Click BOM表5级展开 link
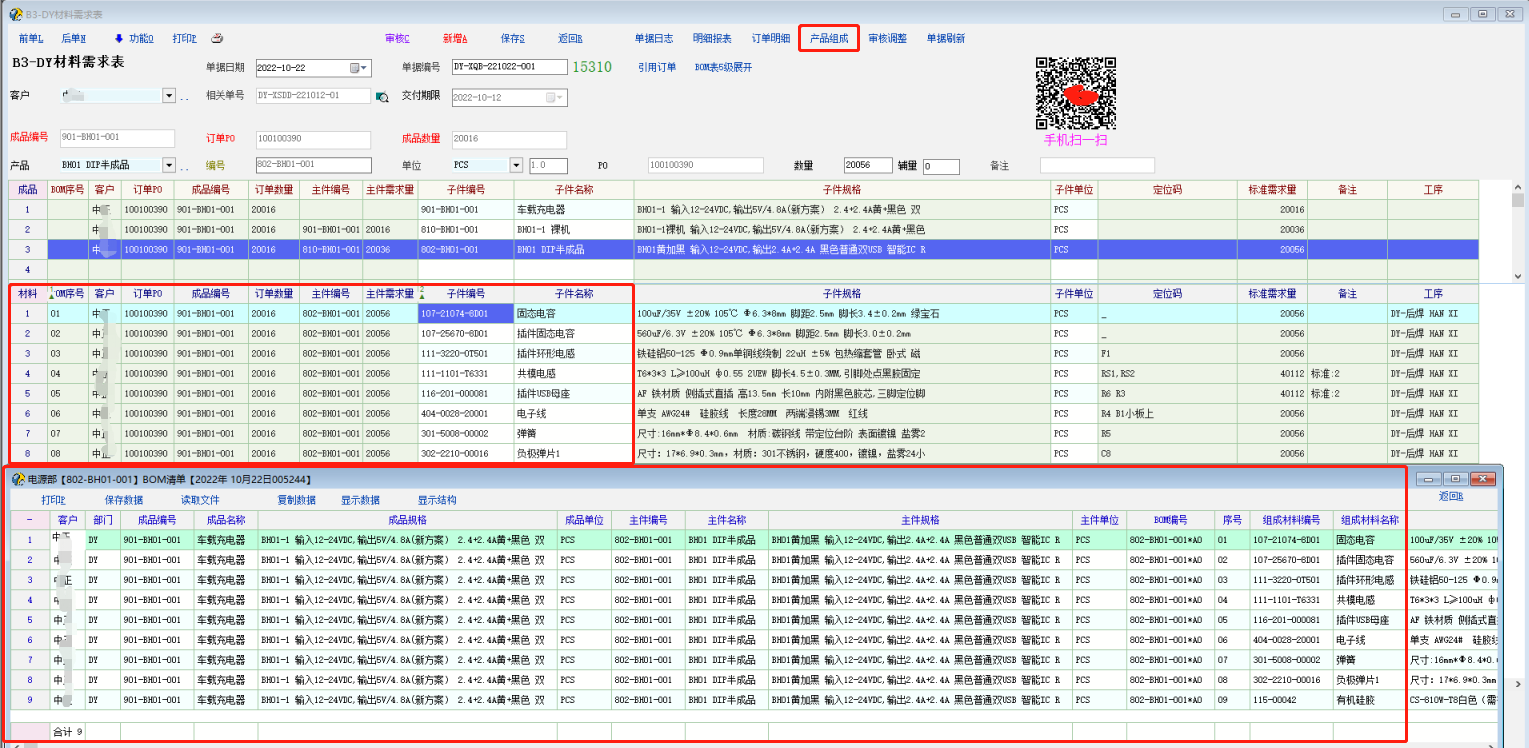Screen dimensions: 1529x748 pos(723,68)
